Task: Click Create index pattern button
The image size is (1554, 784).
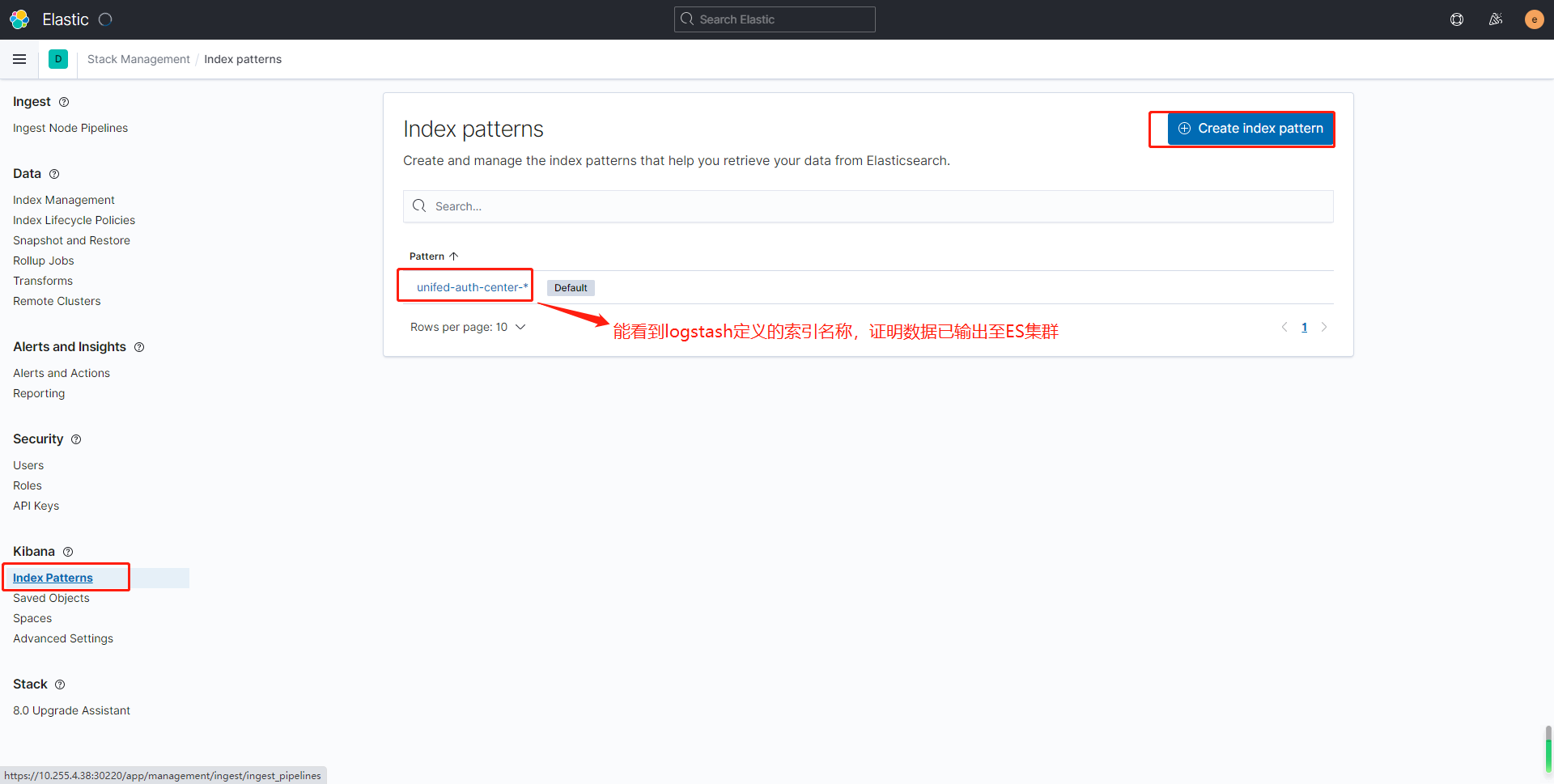Action: (1250, 129)
